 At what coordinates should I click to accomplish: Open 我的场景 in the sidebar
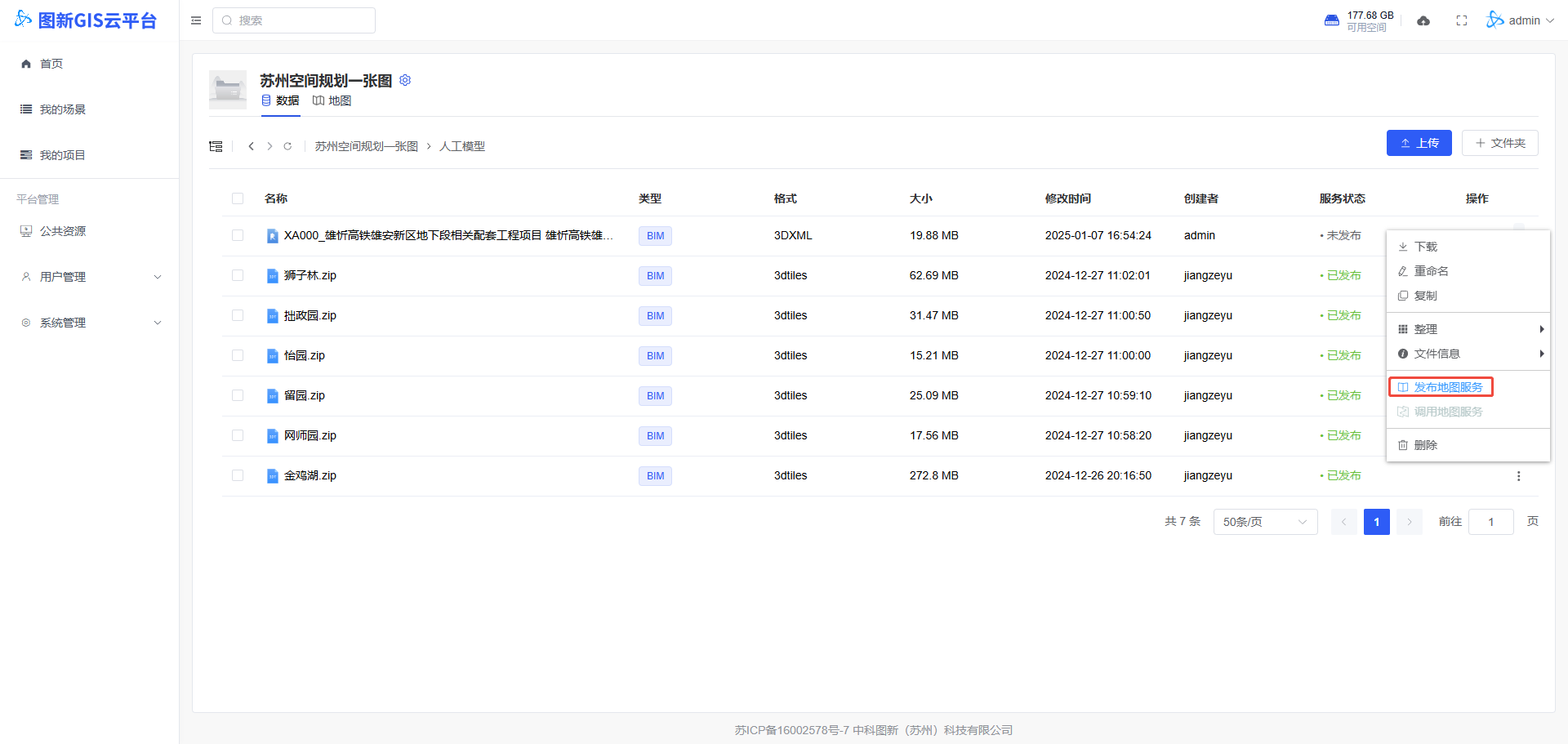[x=90, y=109]
